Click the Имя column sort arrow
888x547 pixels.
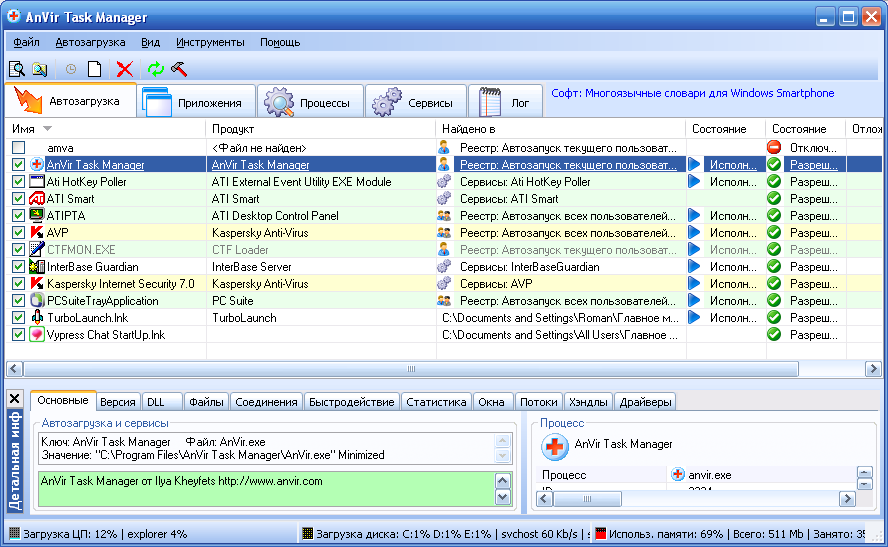pos(48,129)
